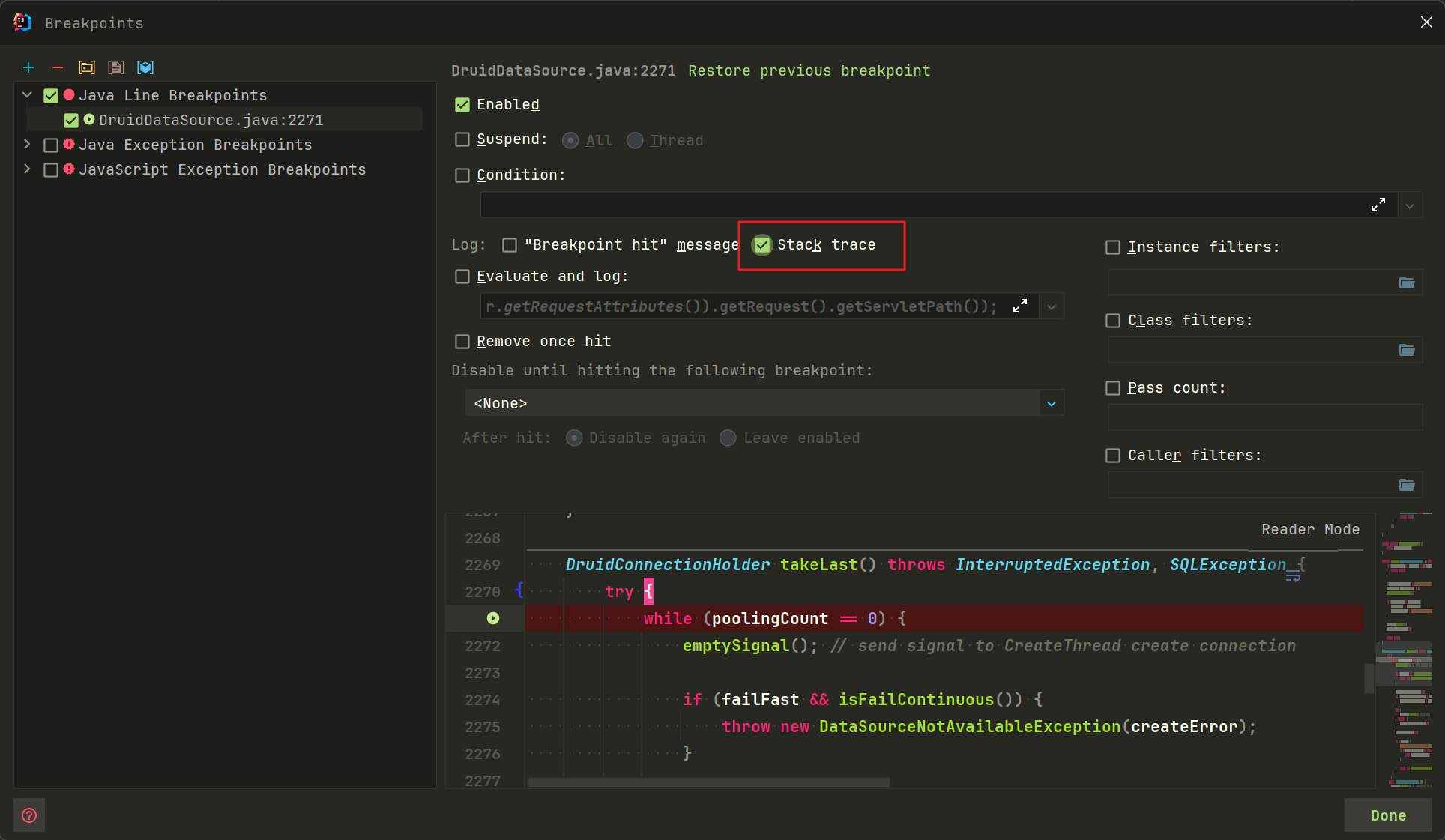Select JavaScript Exception Breakpoints group
Viewport: 1445px width, 840px height.
pos(212,168)
